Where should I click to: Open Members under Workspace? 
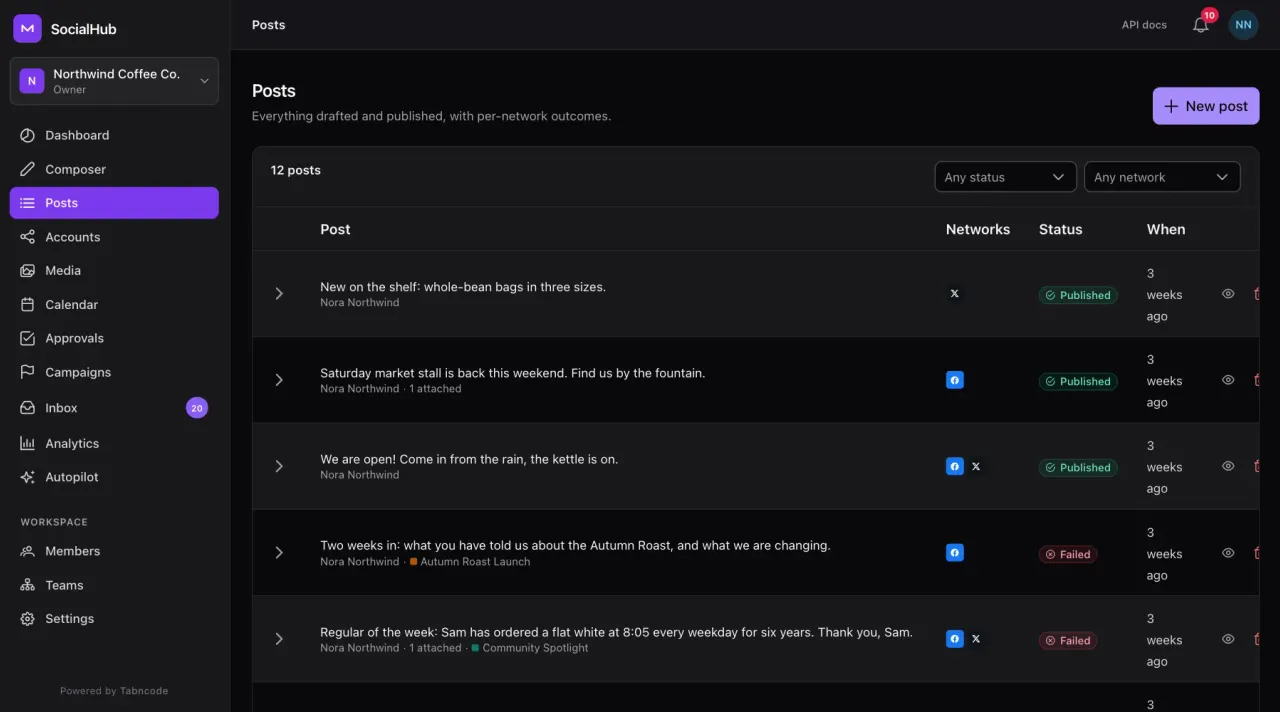pos(114,551)
